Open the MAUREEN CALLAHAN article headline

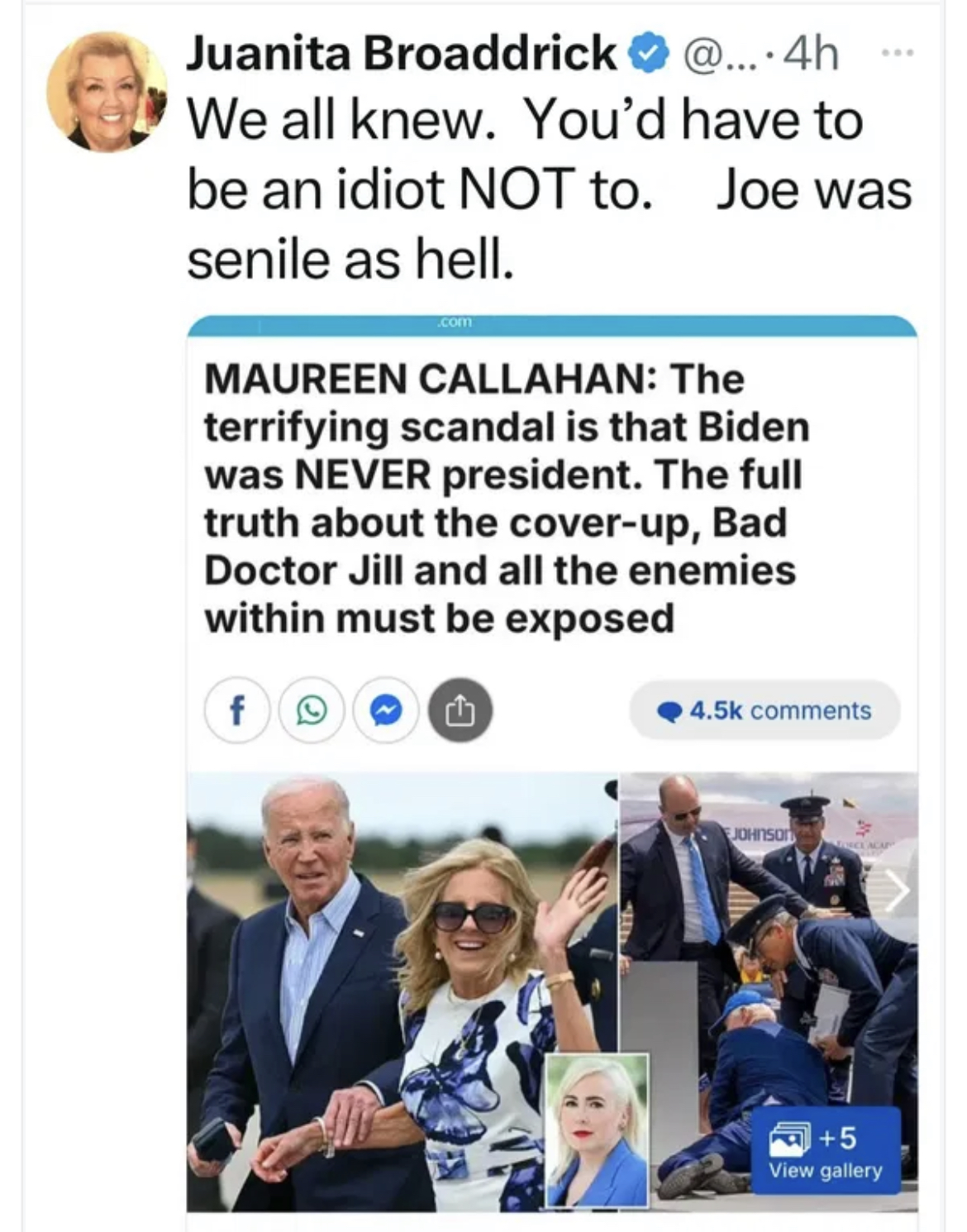click(504, 499)
